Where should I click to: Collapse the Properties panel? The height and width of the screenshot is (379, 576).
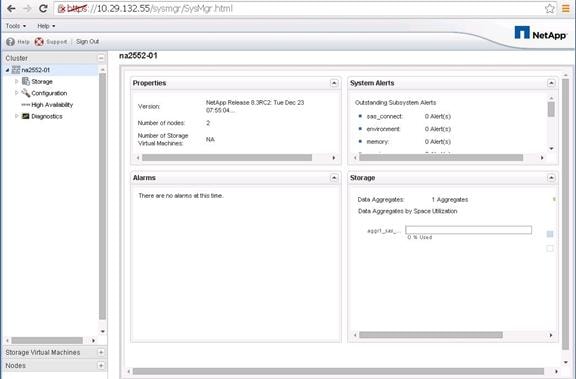[x=334, y=83]
